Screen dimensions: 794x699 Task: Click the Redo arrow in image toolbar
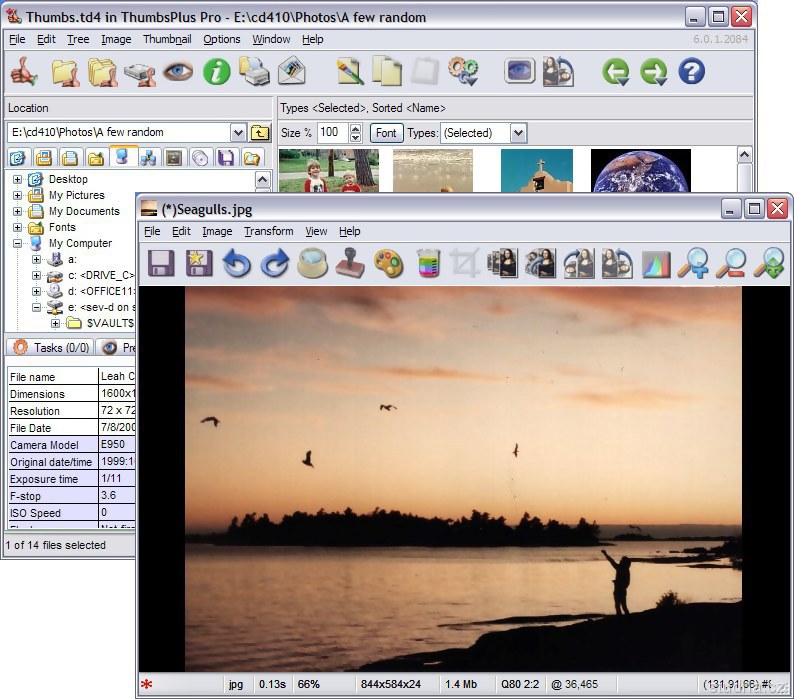click(274, 263)
